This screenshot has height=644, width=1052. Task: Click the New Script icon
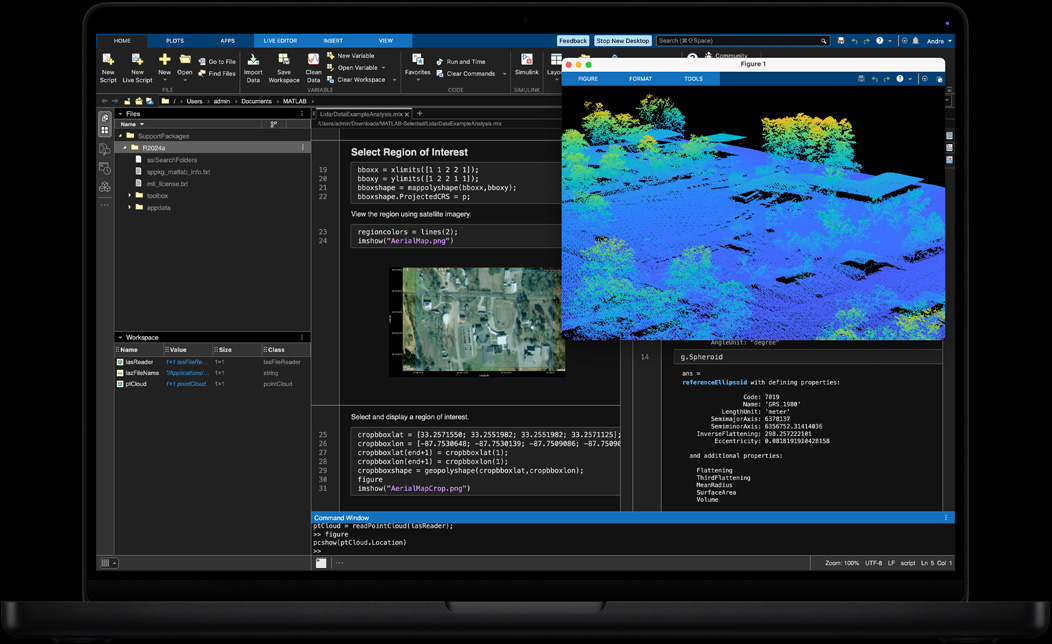click(108, 60)
